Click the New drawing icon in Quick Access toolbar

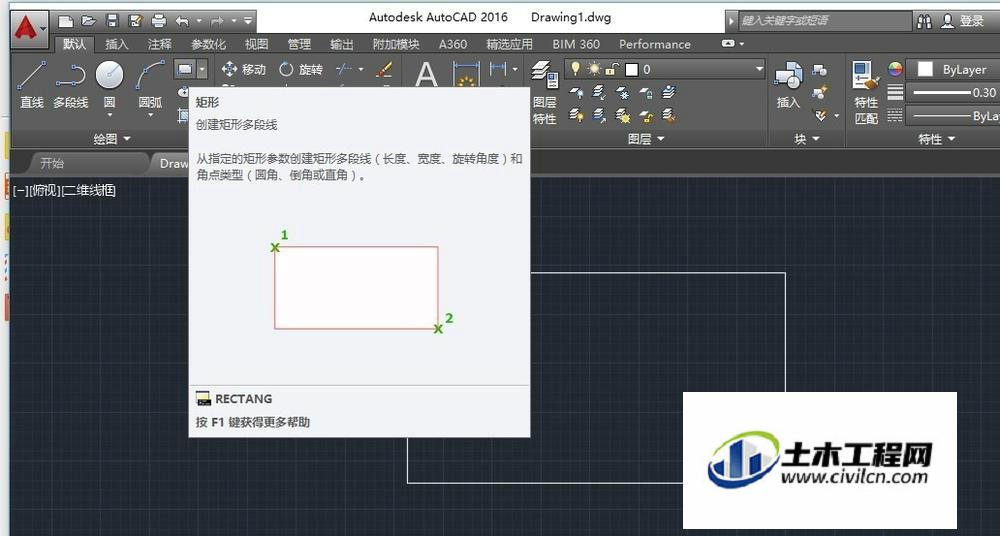[x=65, y=21]
